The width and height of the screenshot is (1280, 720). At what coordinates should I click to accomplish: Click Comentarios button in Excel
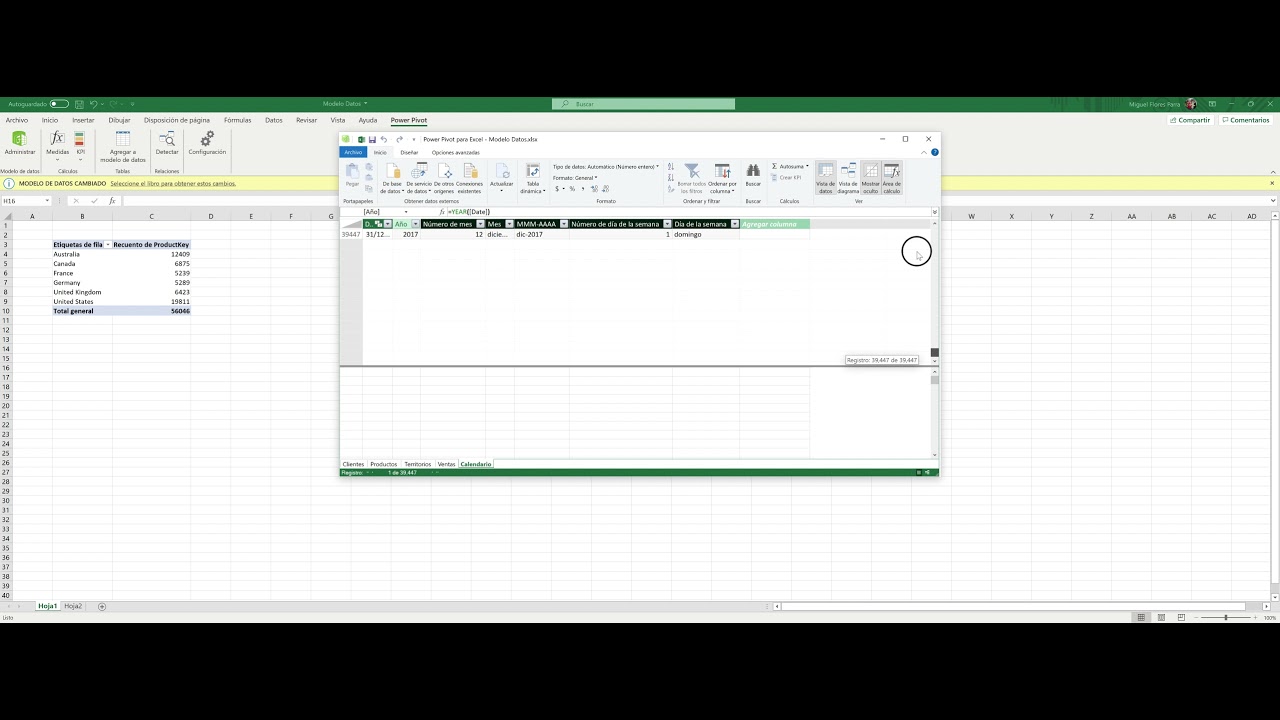[x=1245, y=120]
